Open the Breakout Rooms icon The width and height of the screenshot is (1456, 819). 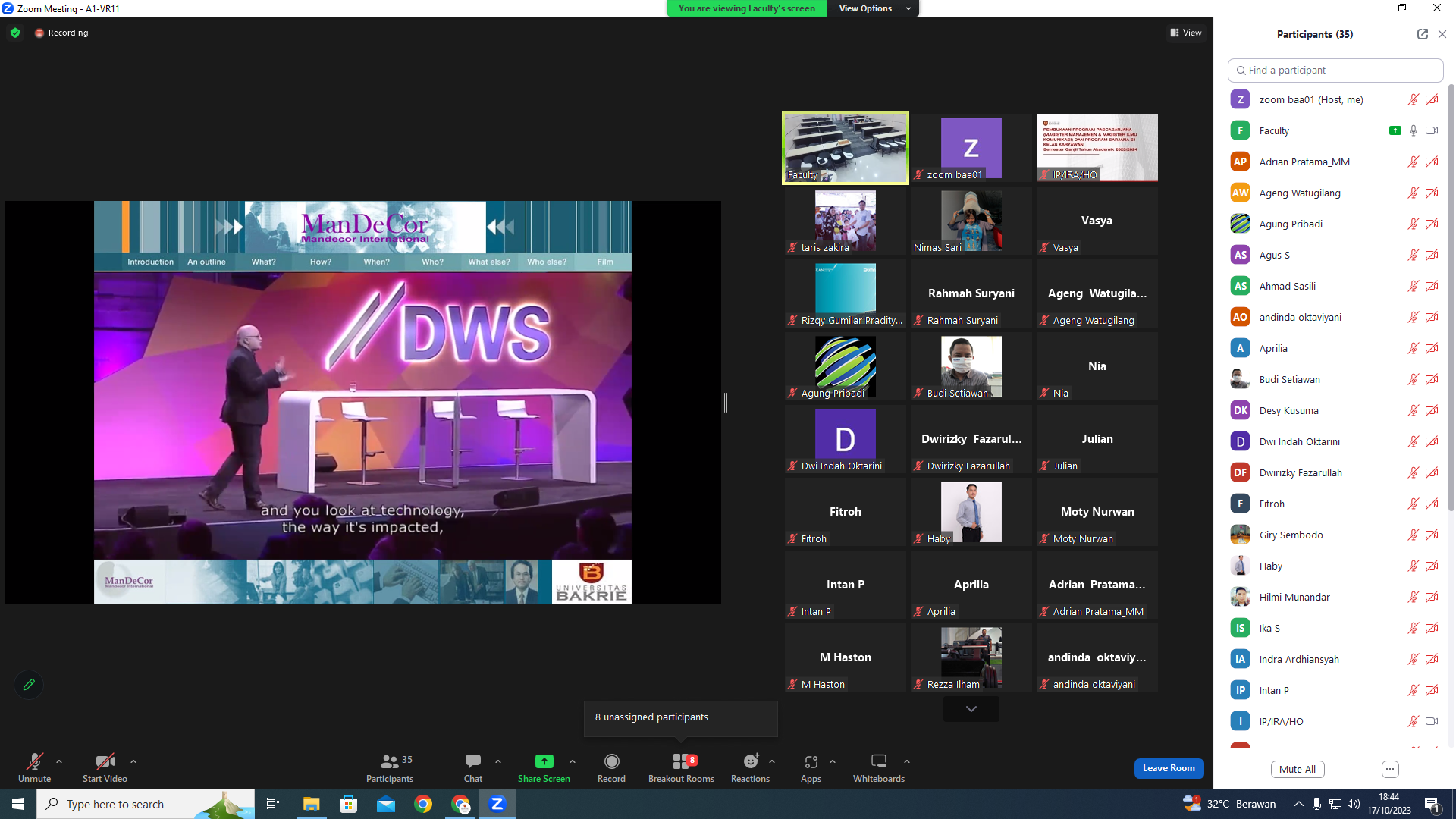[x=681, y=761]
